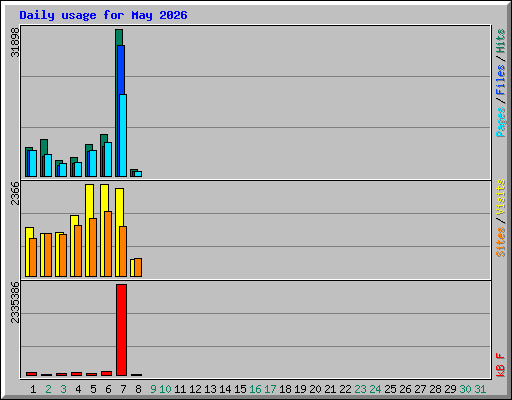Click day 17 on the x-axis

pyautogui.click(x=270, y=389)
